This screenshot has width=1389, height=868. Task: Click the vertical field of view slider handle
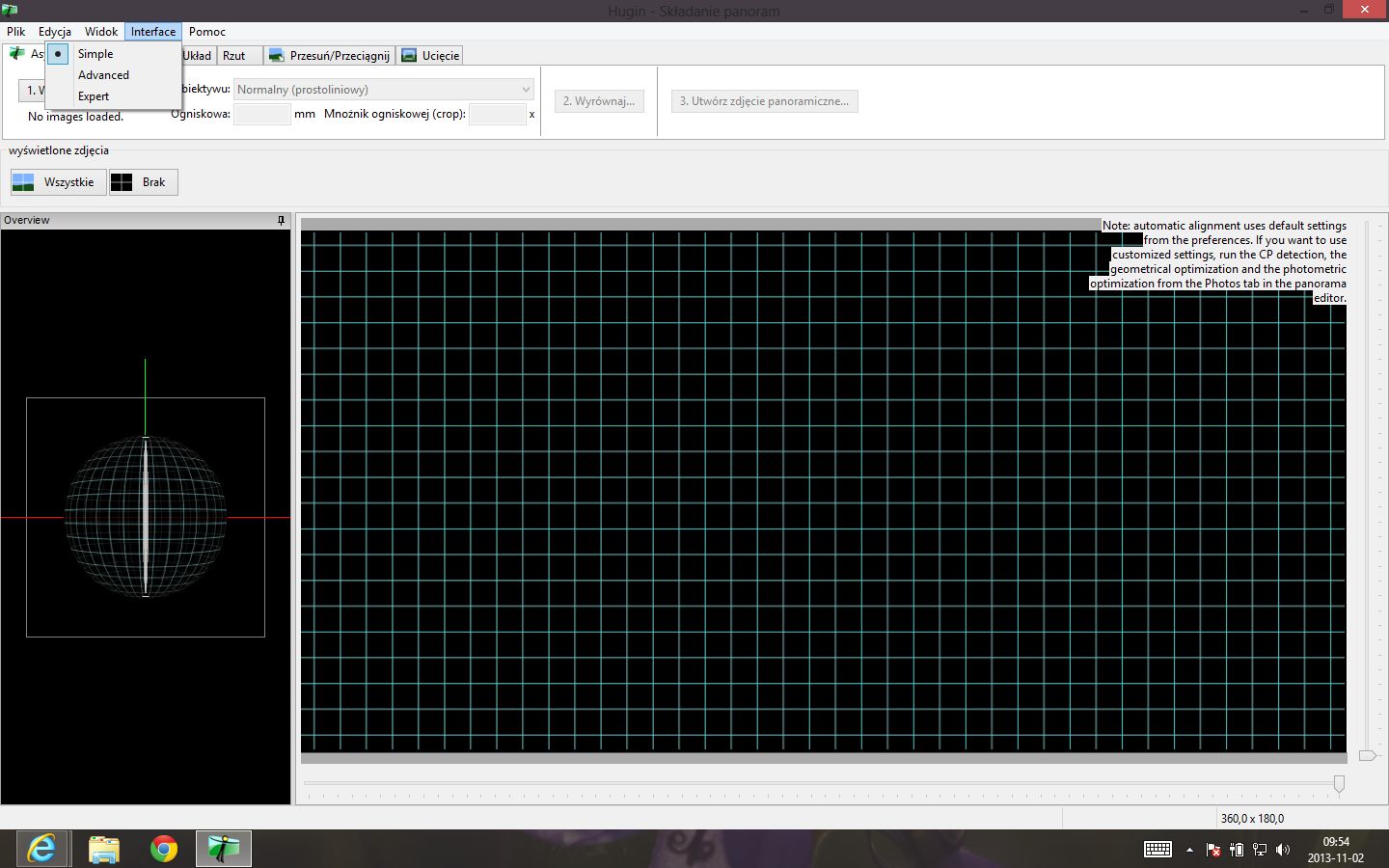tap(1368, 755)
